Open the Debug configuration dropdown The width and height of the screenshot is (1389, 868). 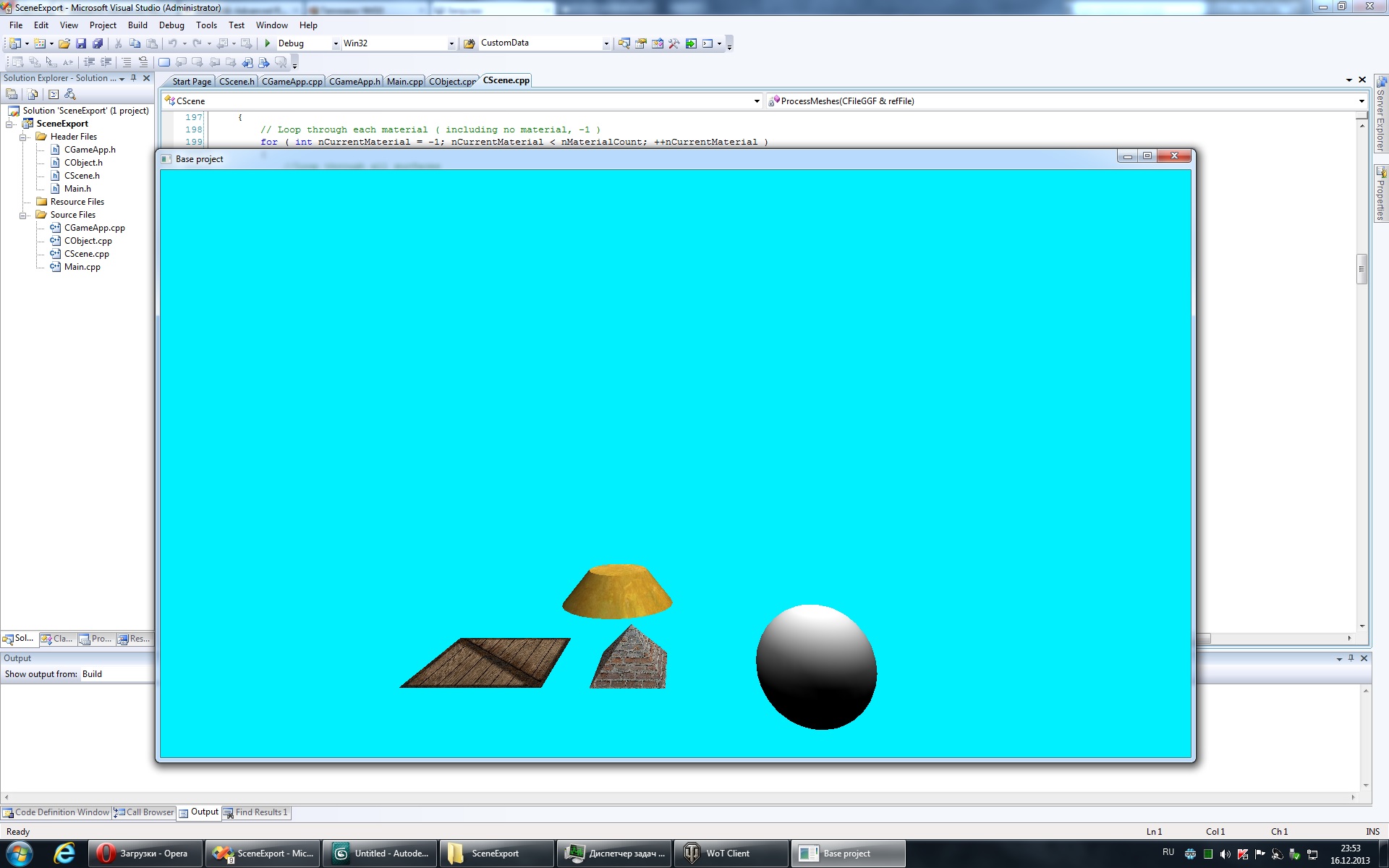pos(336,43)
